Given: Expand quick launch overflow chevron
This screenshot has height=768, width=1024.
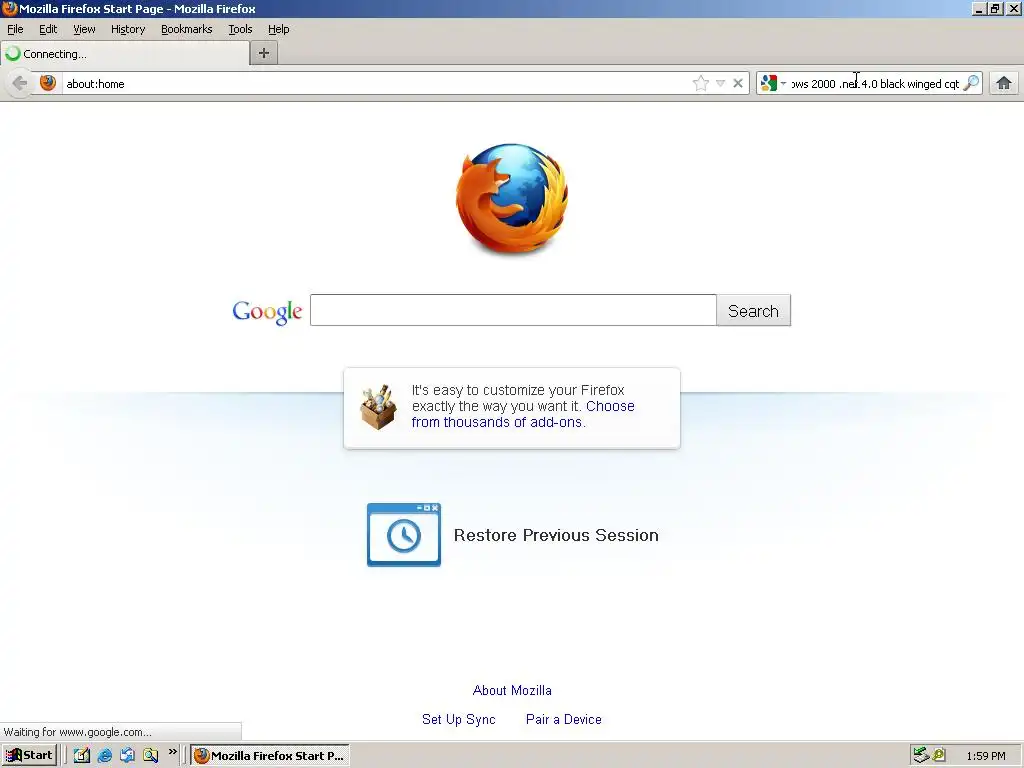Looking at the screenshot, I should point(172,752).
